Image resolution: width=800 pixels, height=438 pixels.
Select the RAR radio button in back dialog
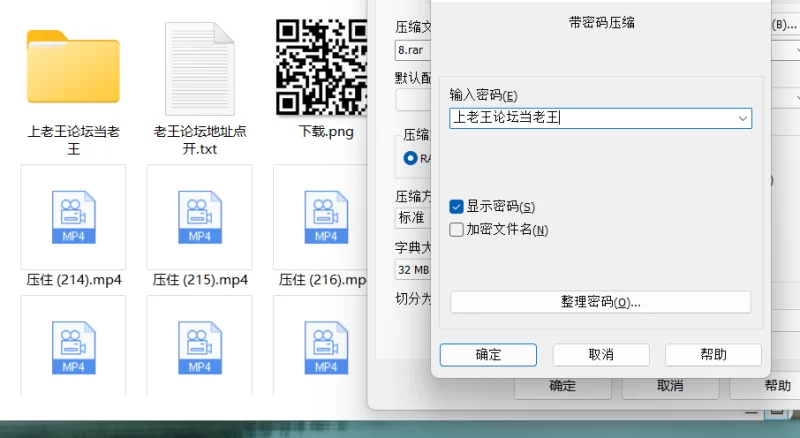410,158
